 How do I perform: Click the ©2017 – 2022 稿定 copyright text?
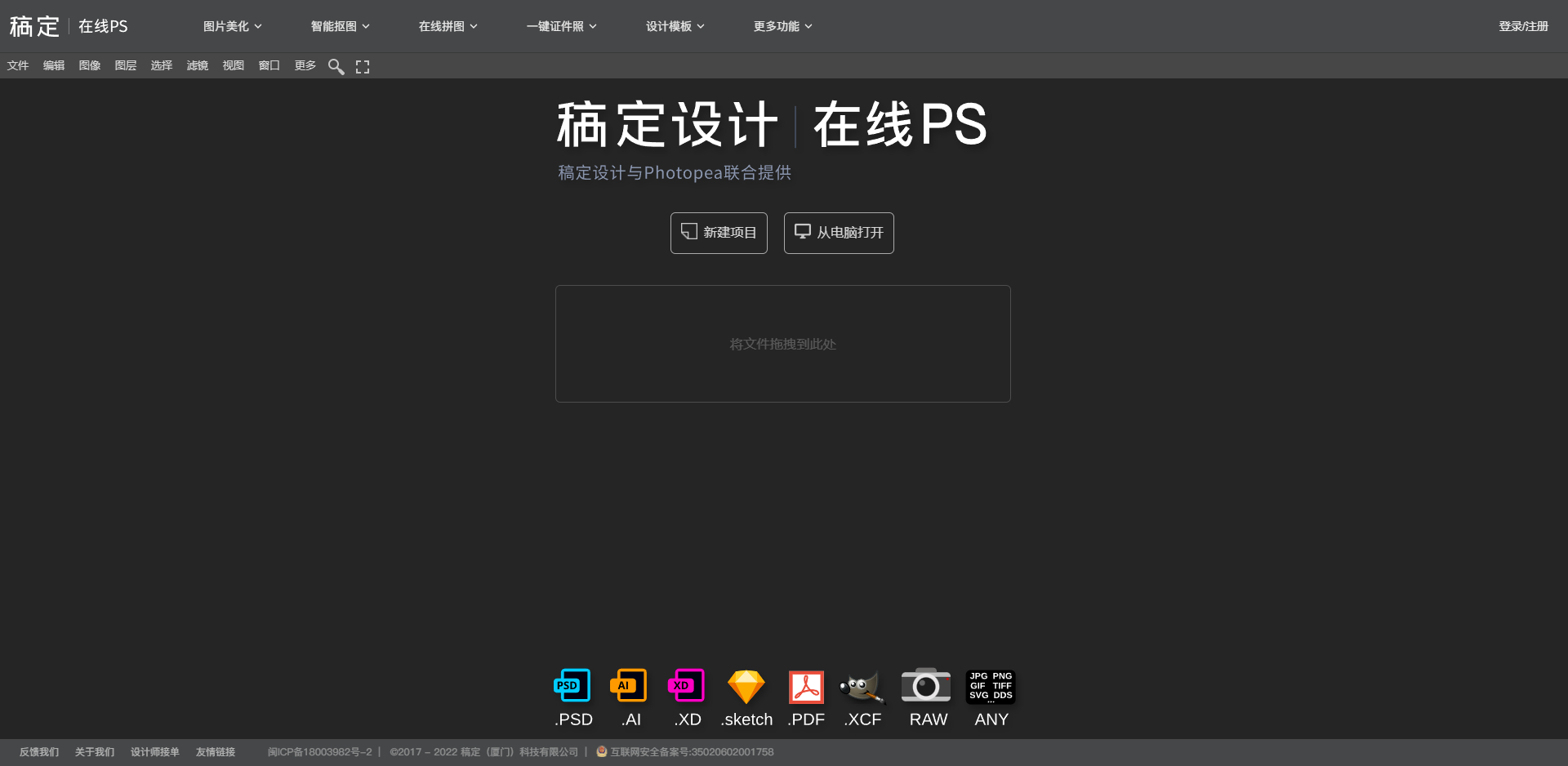pyautogui.click(x=484, y=752)
